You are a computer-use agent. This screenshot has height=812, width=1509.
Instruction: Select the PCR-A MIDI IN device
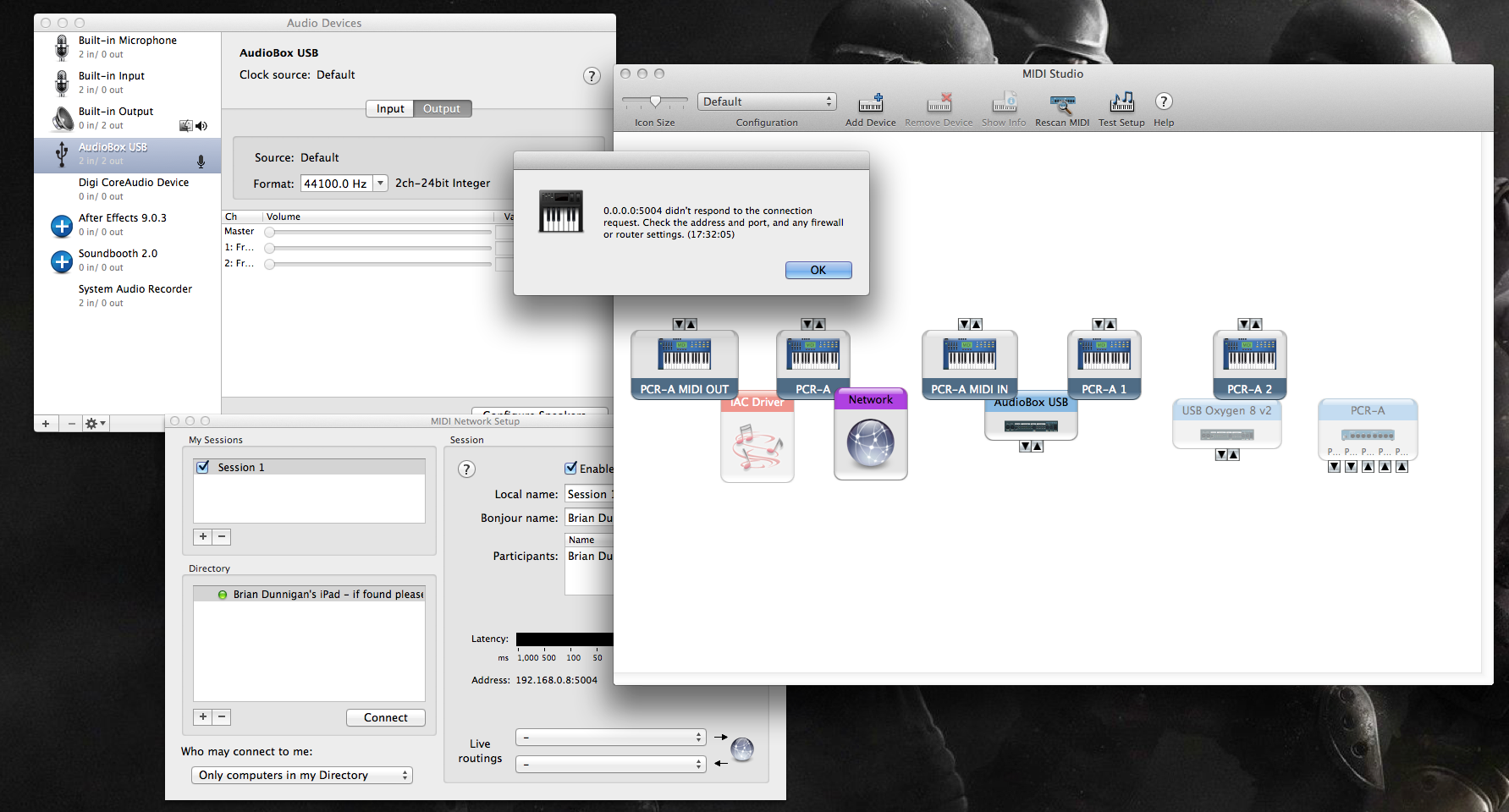coord(970,364)
